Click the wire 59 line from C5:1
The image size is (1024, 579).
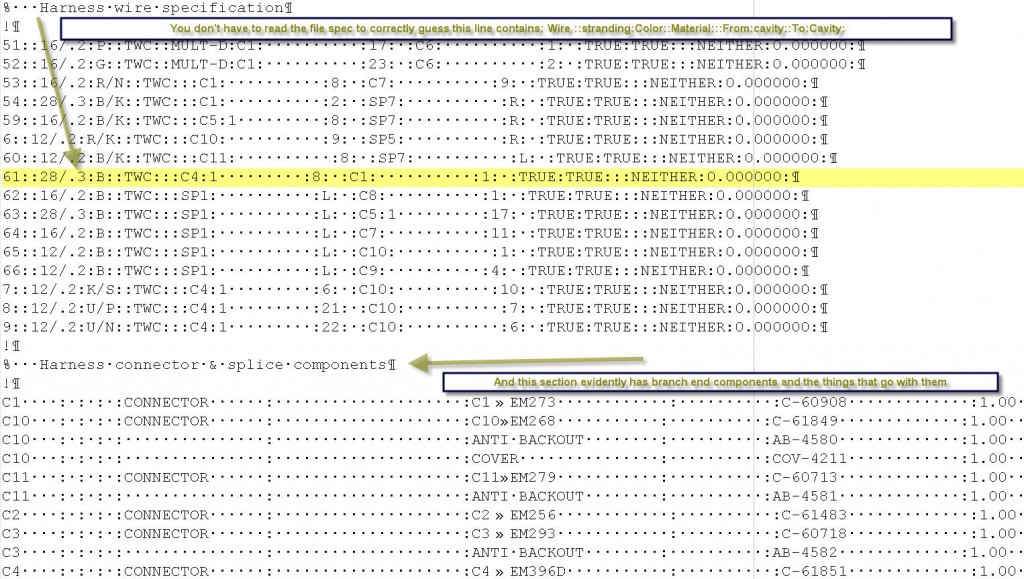click(x=400, y=120)
